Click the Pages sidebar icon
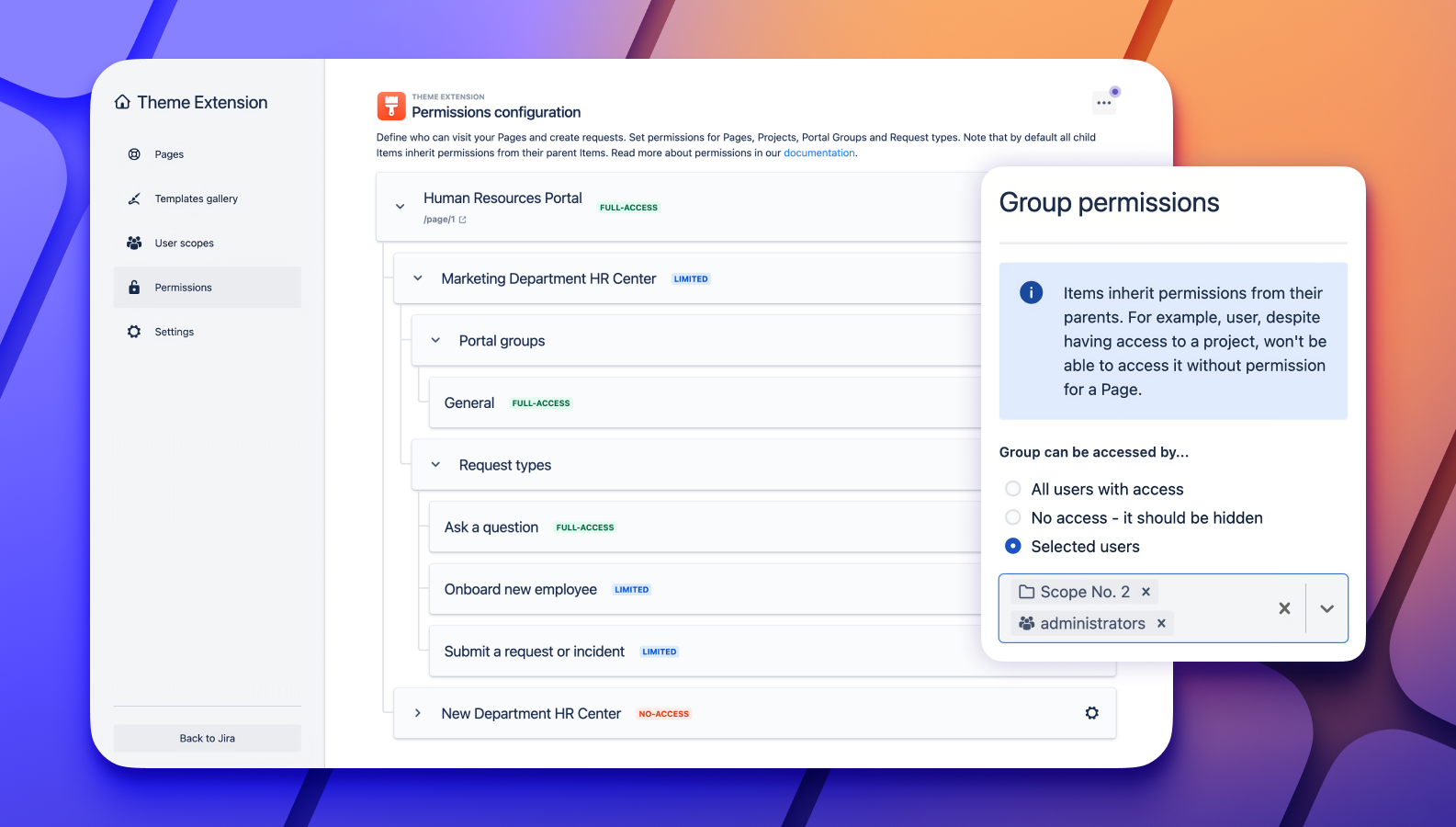The width and height of the screenshot is (1456, 827). click(134, 154)
